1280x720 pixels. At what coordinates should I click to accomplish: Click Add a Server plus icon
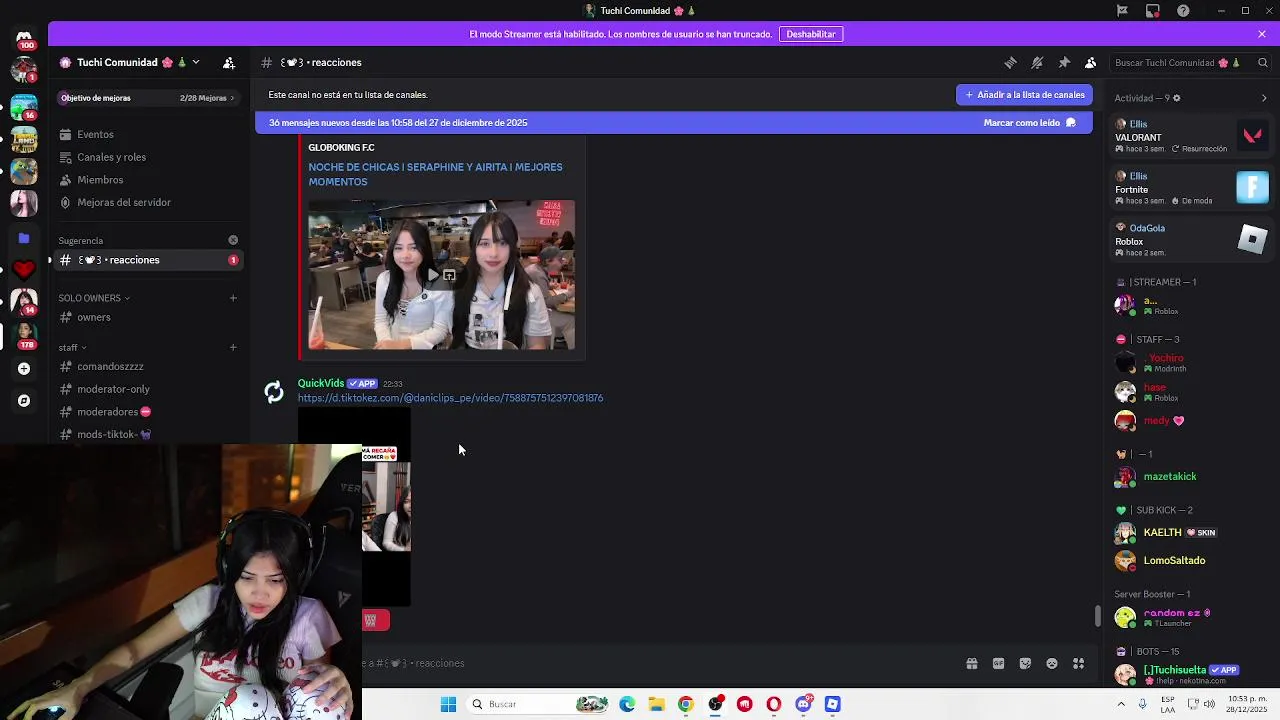pos(24,368)
